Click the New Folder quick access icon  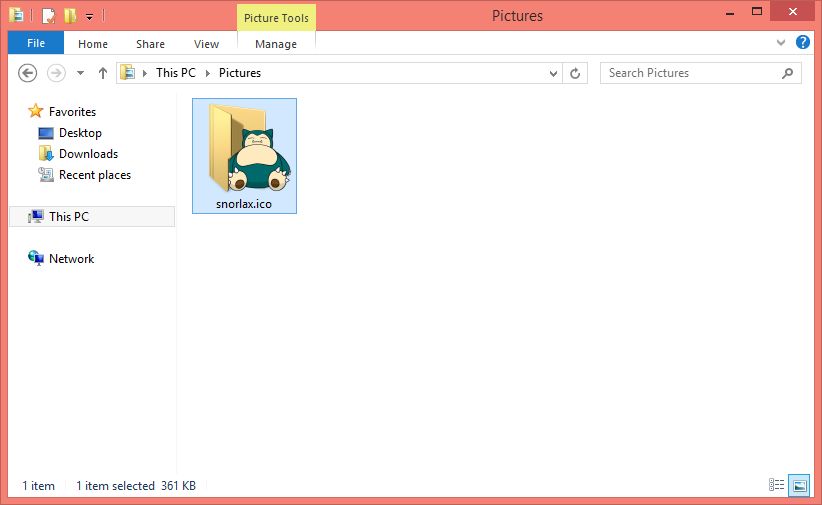(69, 16)
